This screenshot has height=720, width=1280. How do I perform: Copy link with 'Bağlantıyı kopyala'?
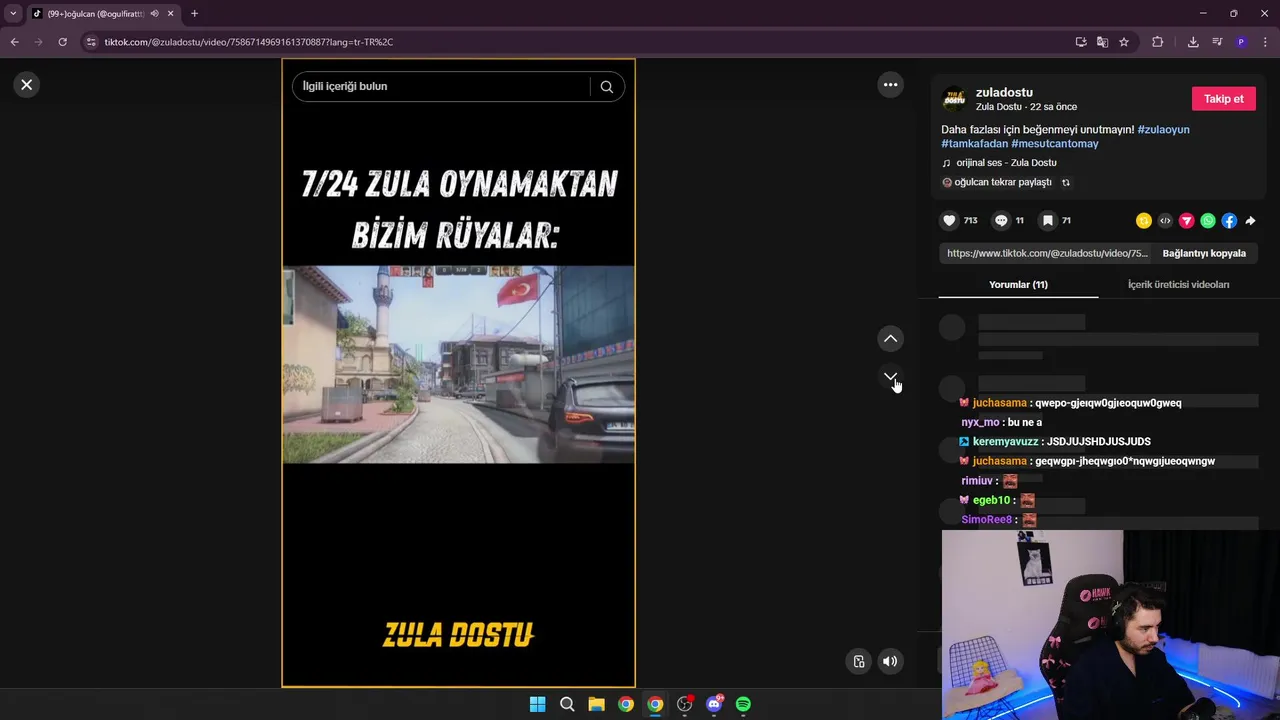(1204, 254)
